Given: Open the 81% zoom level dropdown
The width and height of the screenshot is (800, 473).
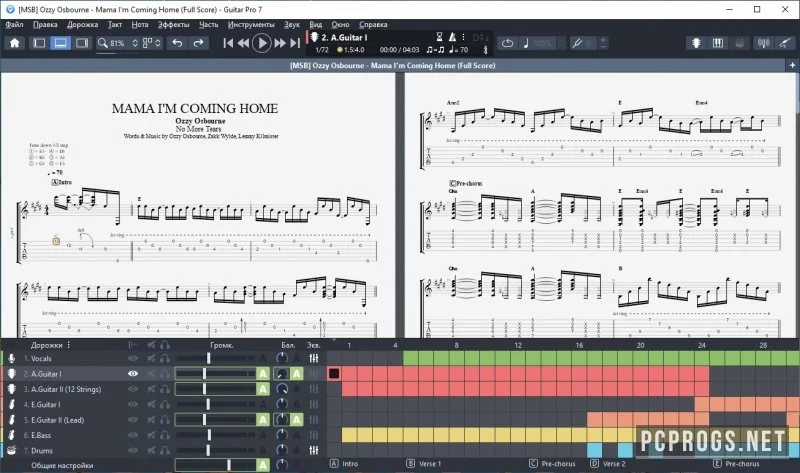Looking at the screenshot, I should click(x=125, y=43).
